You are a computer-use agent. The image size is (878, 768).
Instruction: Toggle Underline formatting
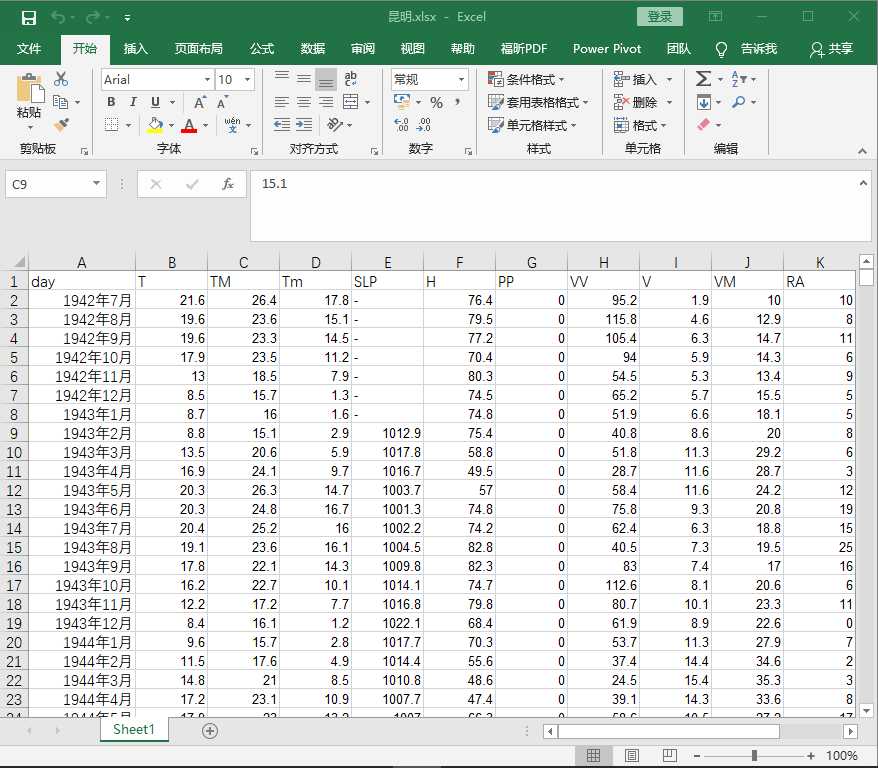tap(156, 102)
